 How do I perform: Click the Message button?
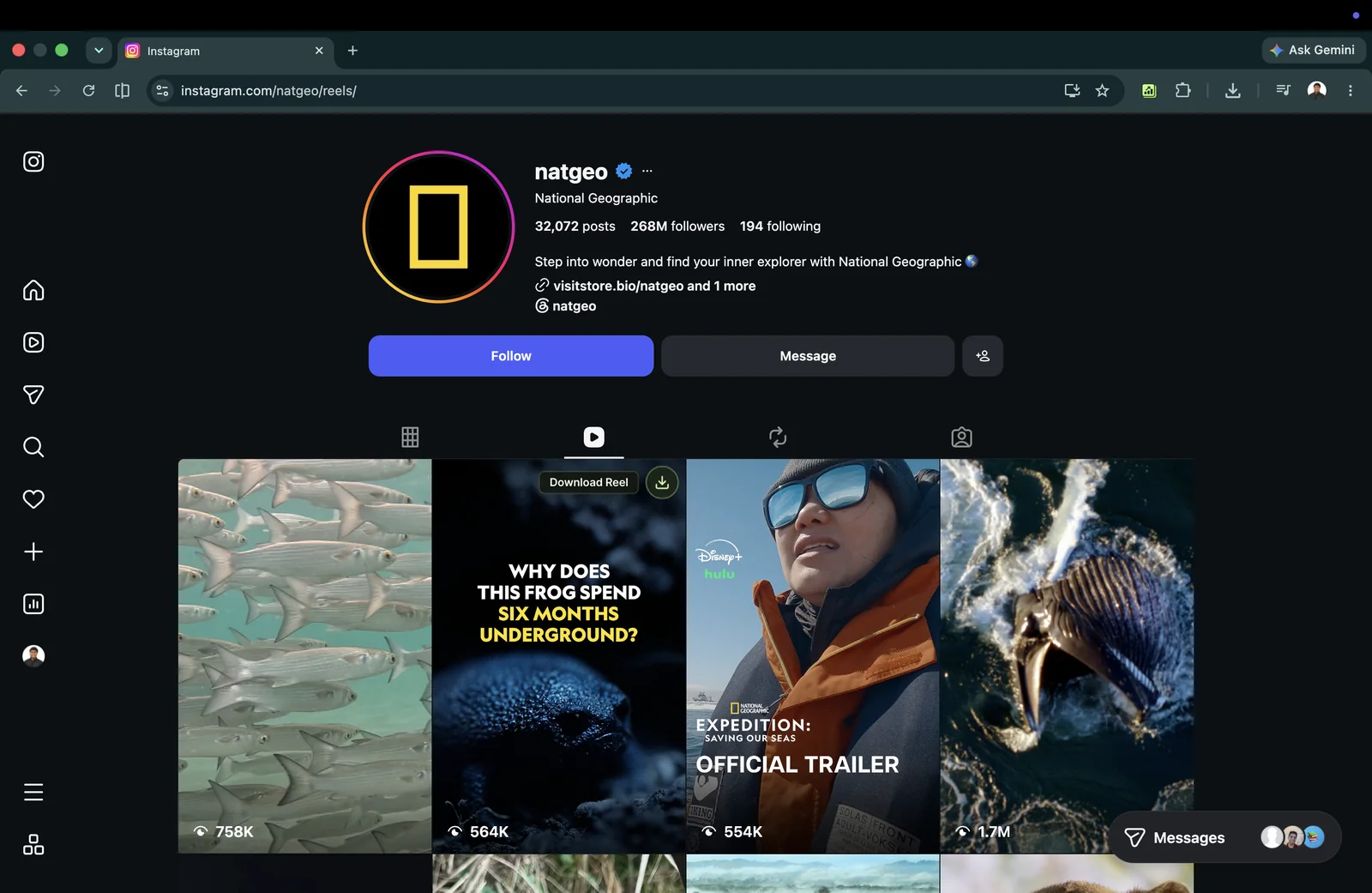click(808, 356)
